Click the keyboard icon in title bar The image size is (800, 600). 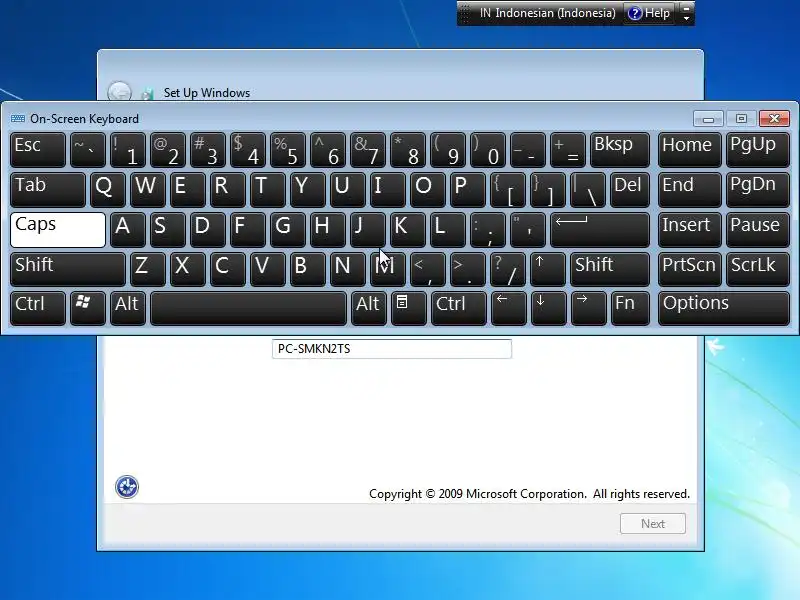click(x=17, y=118)
